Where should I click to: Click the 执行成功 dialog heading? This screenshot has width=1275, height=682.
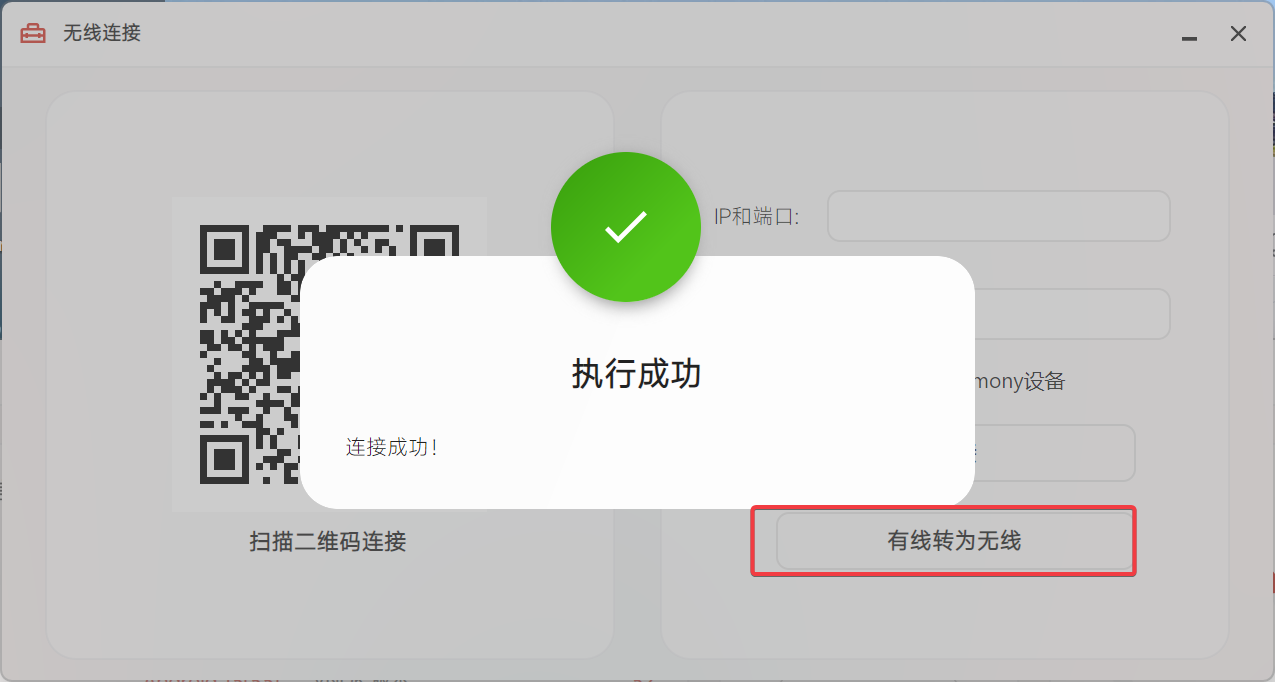pyautogui.click(x=637, y=373)
